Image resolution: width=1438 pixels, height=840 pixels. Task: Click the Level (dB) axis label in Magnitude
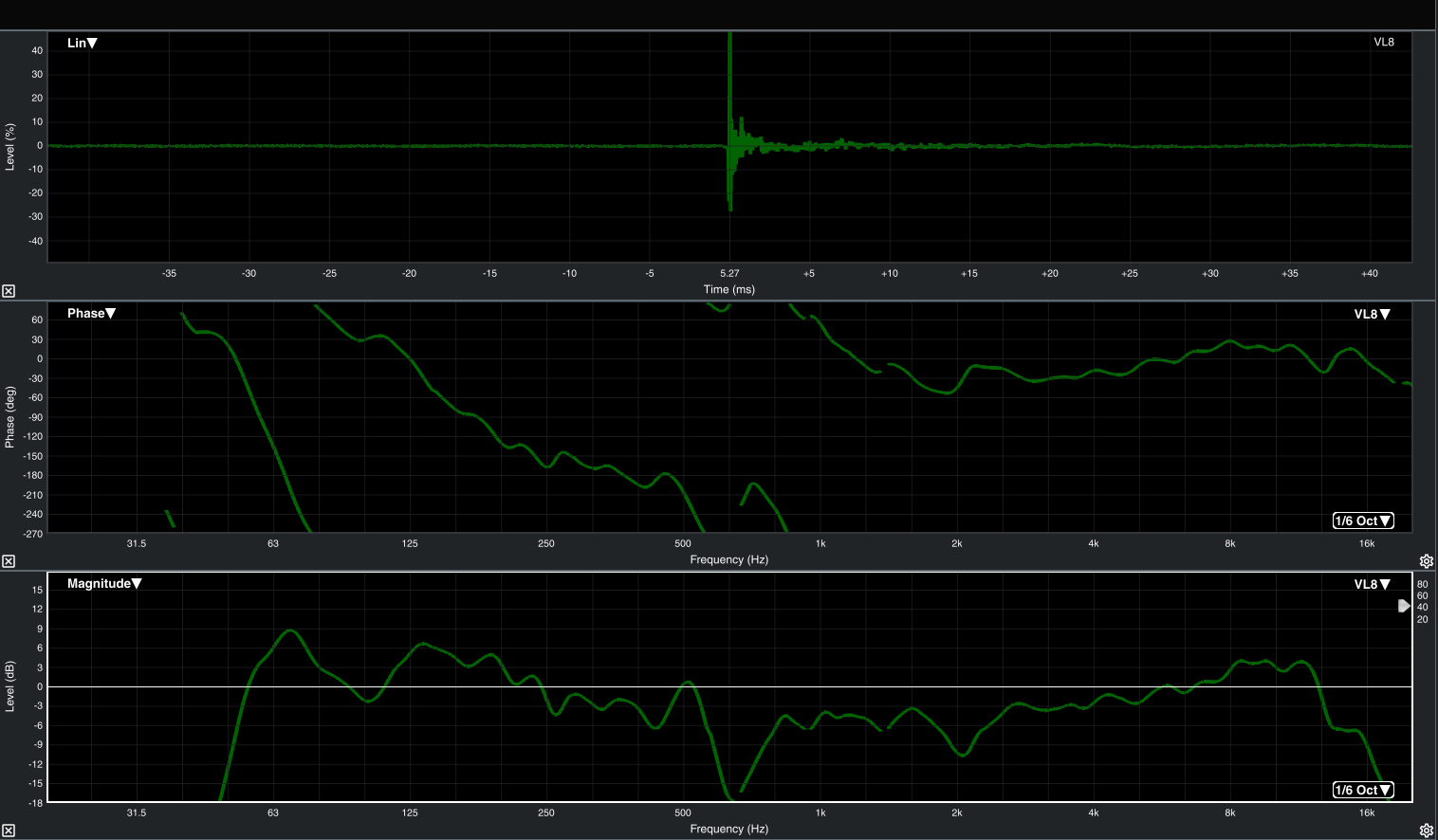pyautogui.click(x=9, y=686)
